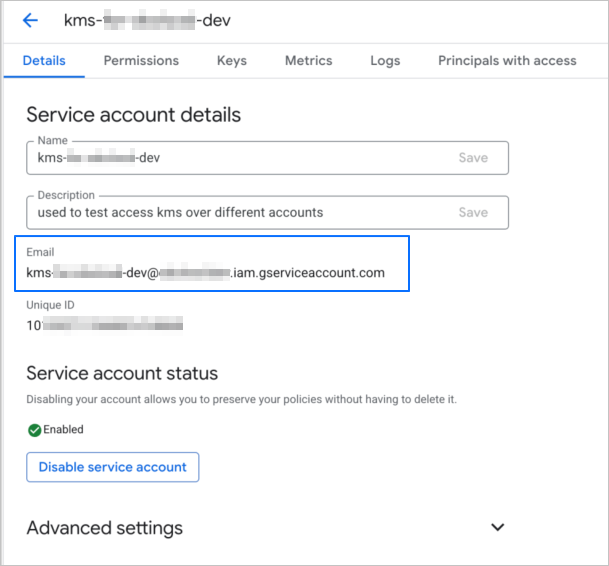
Task: Expand Advanced settings with the chevron arrow
Action: click(497, 527)
